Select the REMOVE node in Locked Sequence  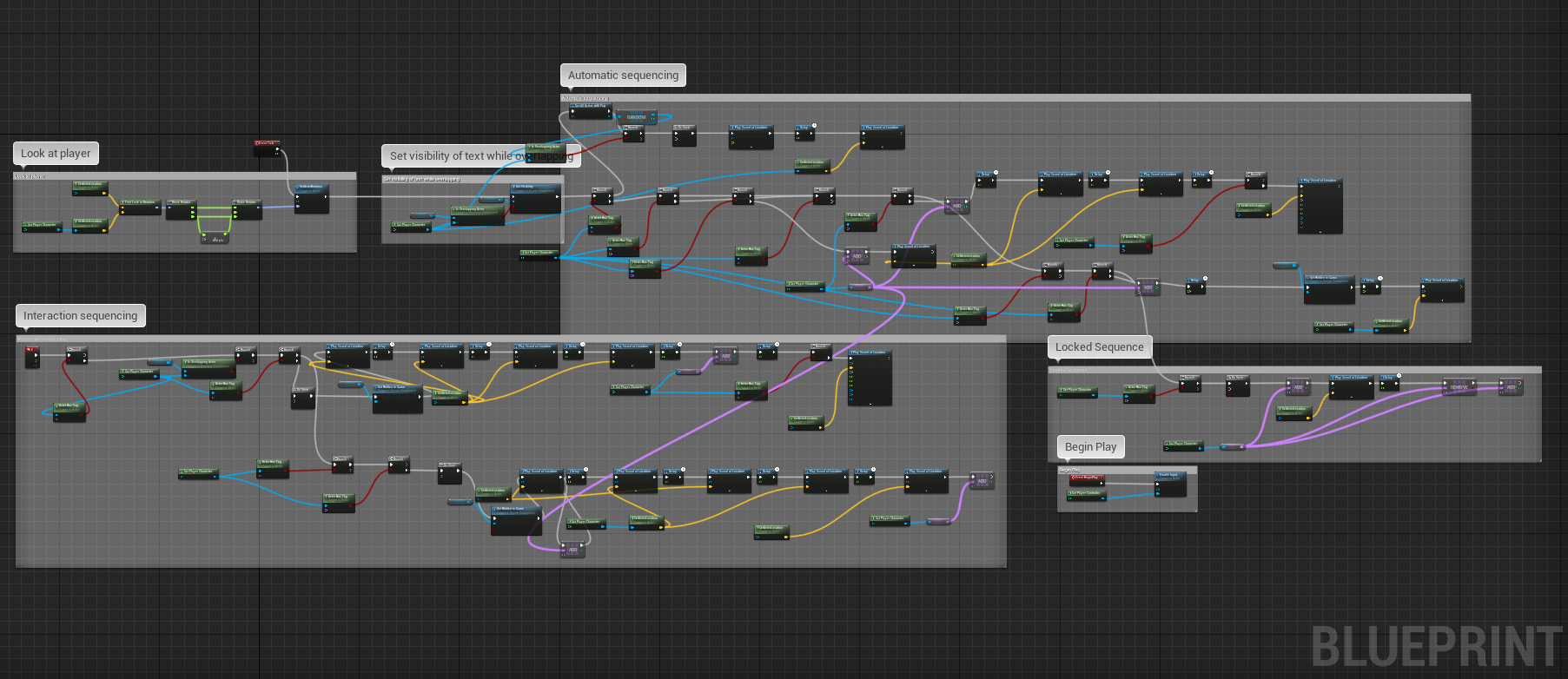click(1459, 386)
